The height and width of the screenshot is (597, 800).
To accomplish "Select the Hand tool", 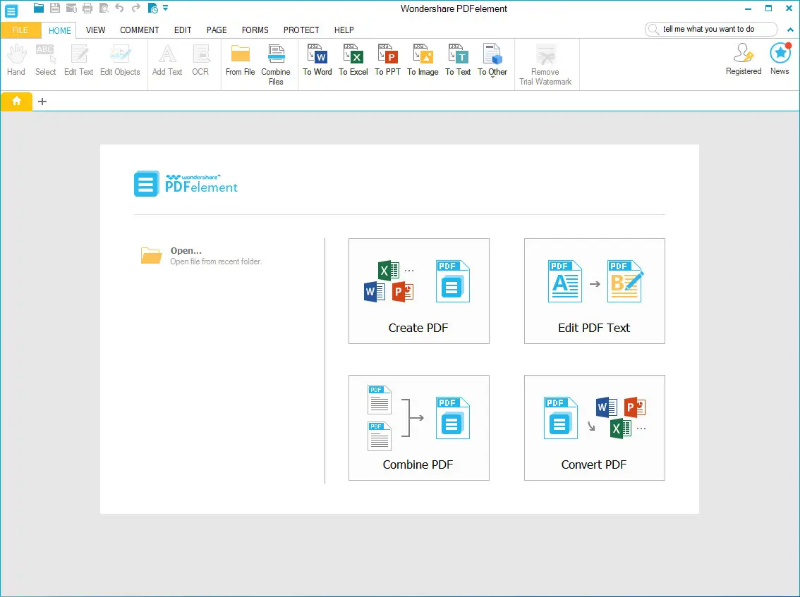I will click(16, 62).
